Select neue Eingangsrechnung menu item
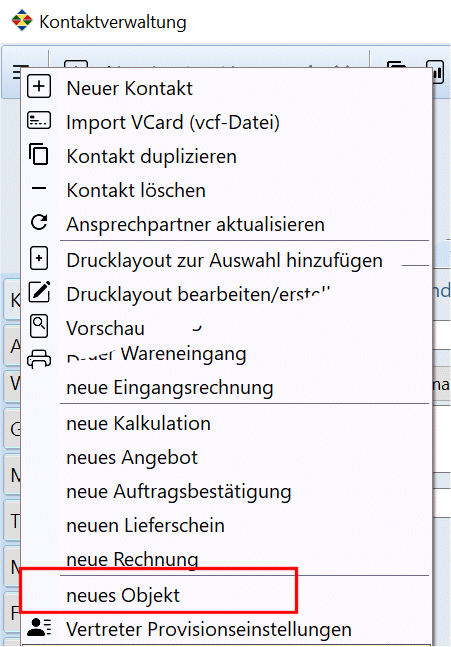Viewport: 451px width, 647px height. (170, 388)
